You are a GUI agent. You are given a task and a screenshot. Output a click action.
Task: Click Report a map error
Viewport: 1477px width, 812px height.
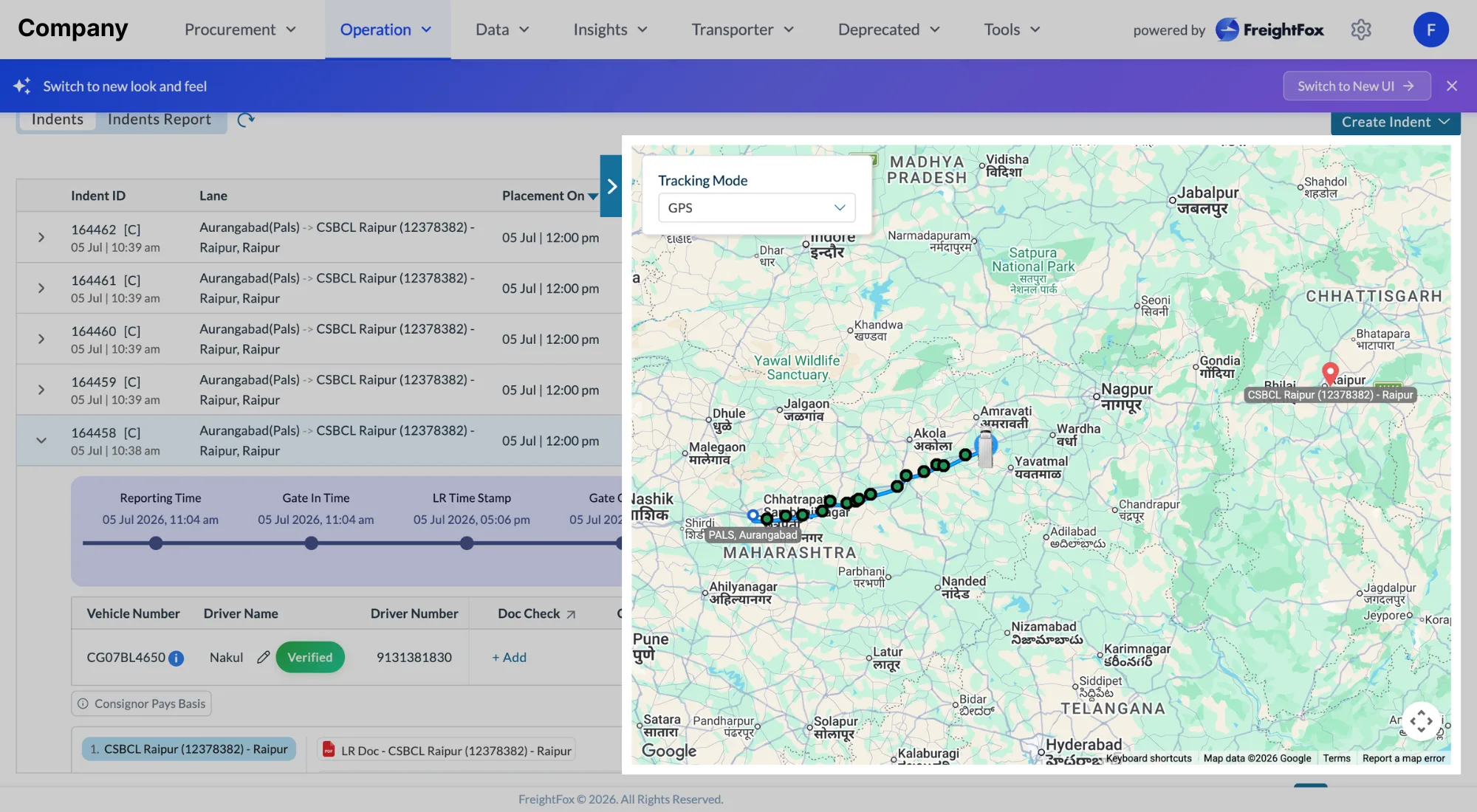pos(1403,758)
